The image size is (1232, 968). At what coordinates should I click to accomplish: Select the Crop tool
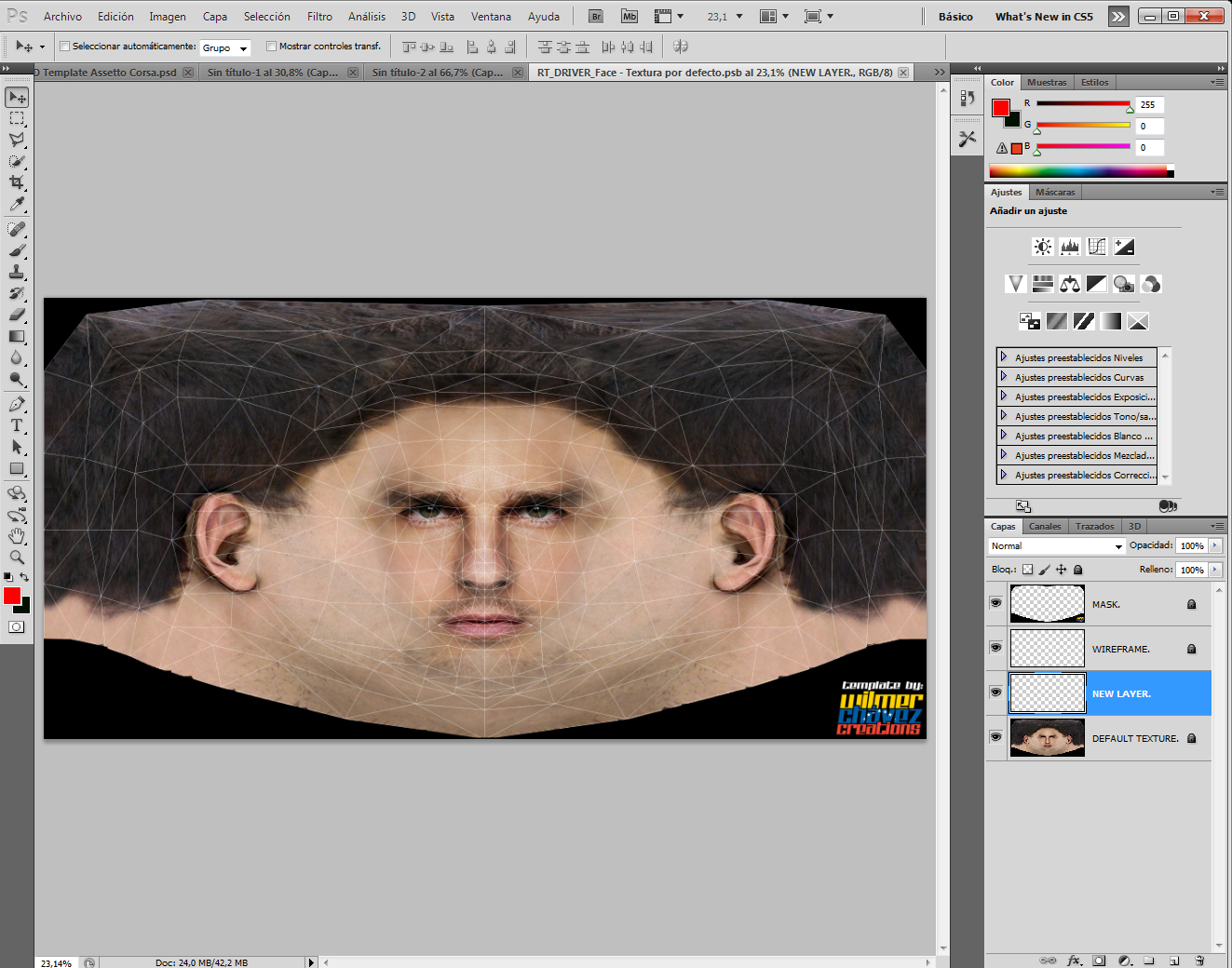(x=17, y=182)
